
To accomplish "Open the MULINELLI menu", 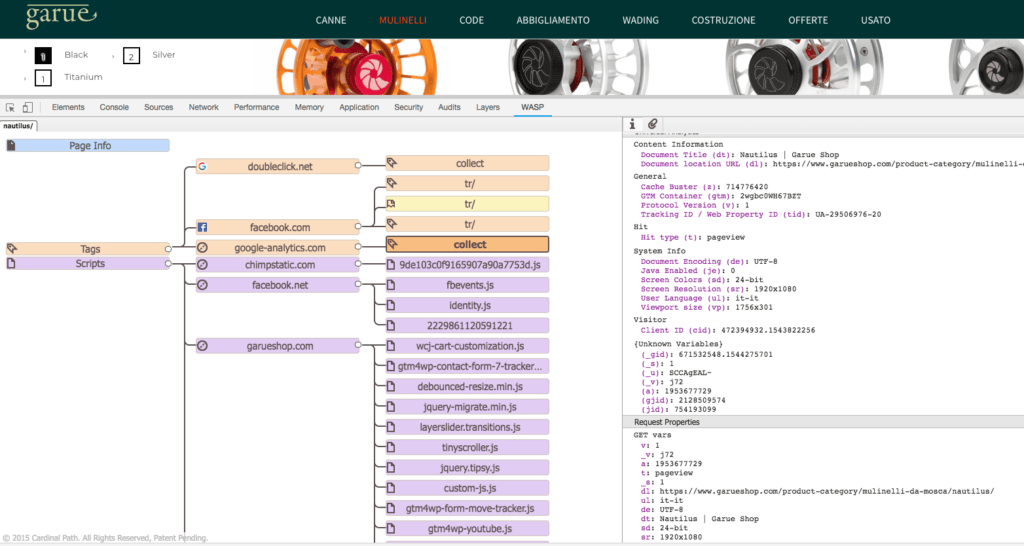I will [402, 20].
